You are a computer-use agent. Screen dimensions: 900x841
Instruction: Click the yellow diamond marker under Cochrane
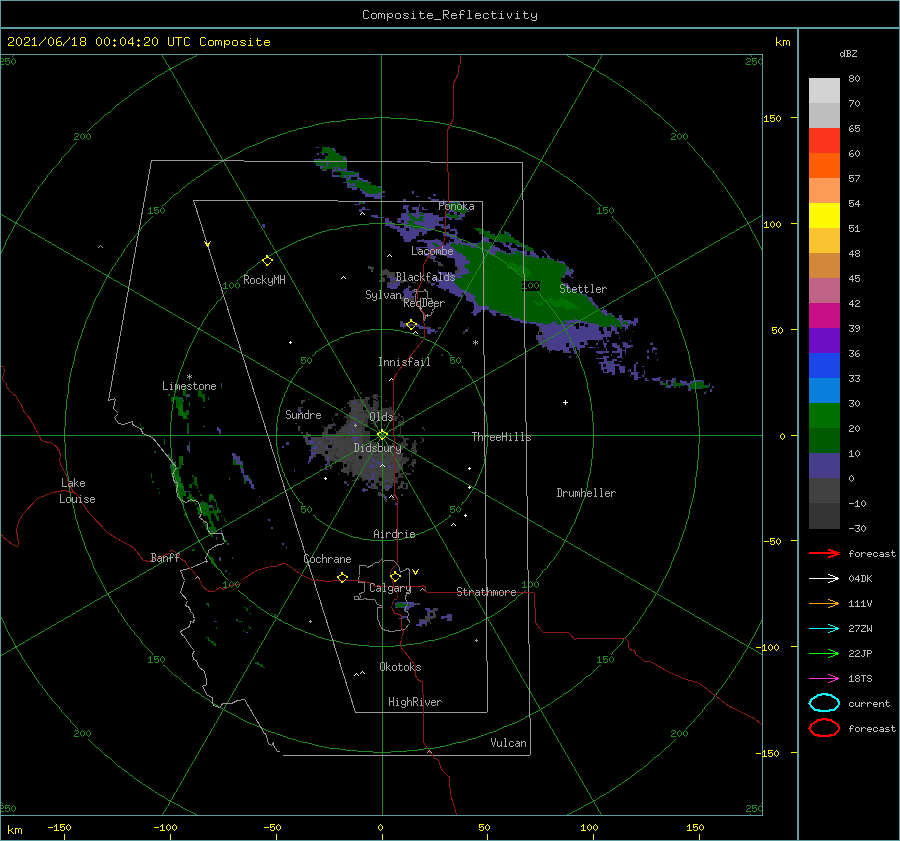tap(342, 577)
